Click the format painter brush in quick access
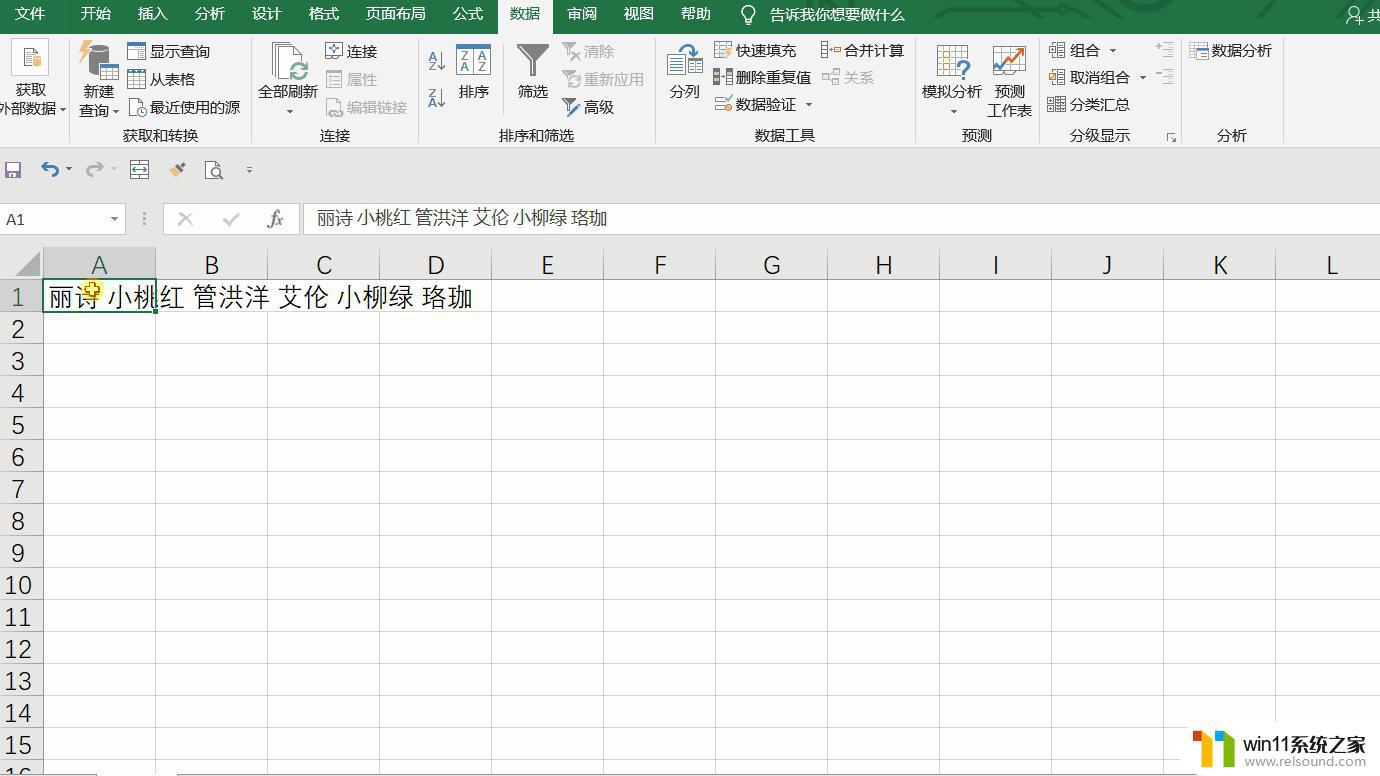Viewport: 1380px width, 776px height. (x=177, y=170)
